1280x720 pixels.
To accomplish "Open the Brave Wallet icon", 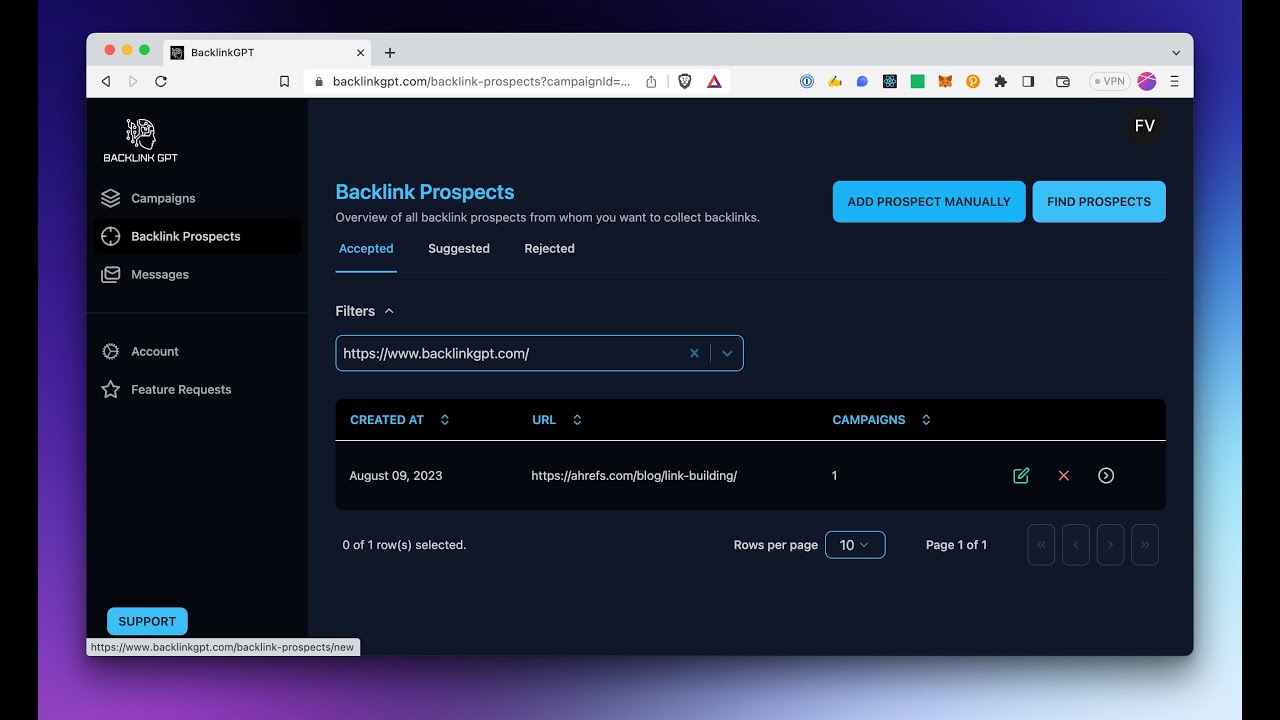I will coord(1063,82).
